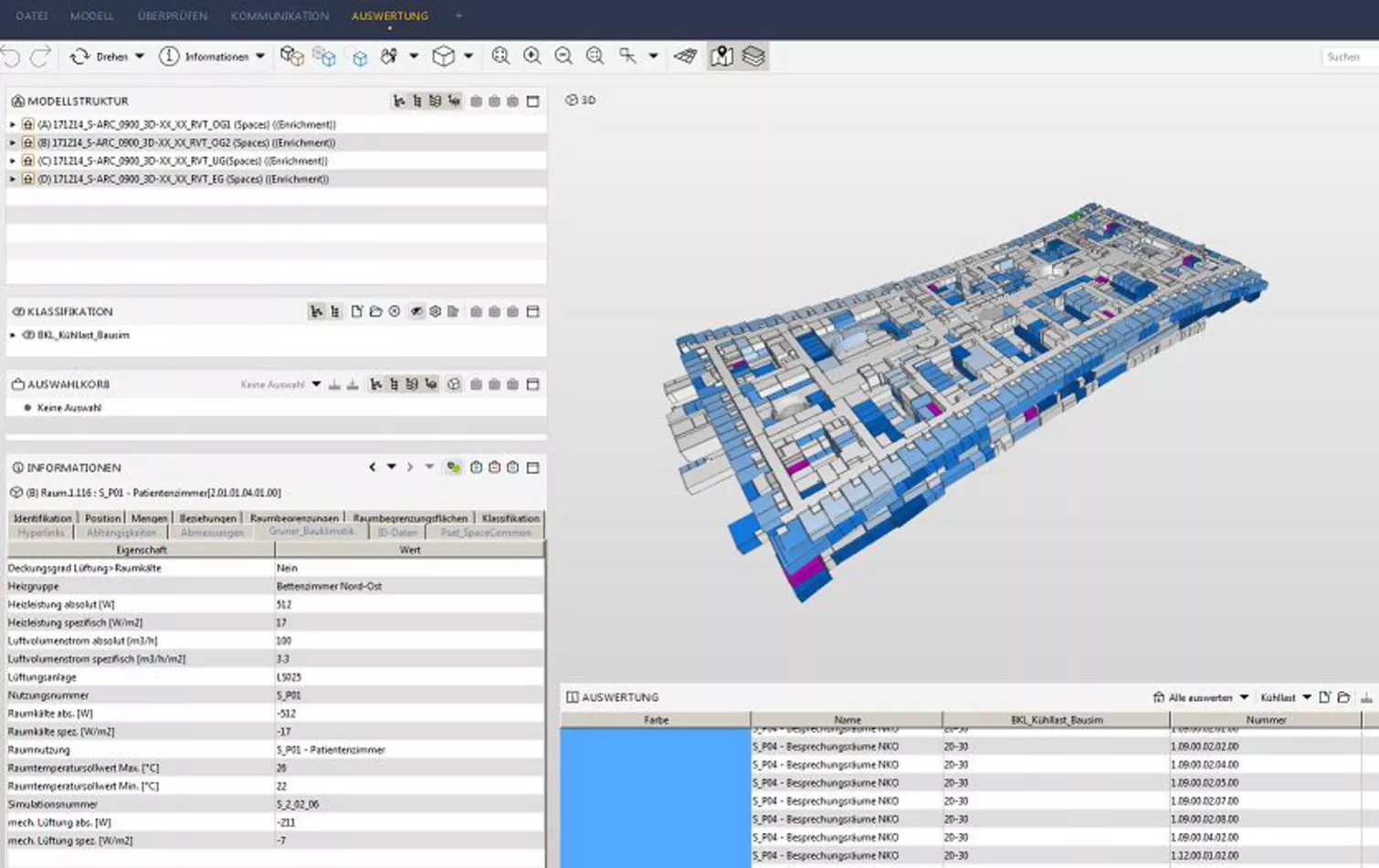1379x868 pixels.
Task: Click the floor plan map marker icon
Action: 721,57
